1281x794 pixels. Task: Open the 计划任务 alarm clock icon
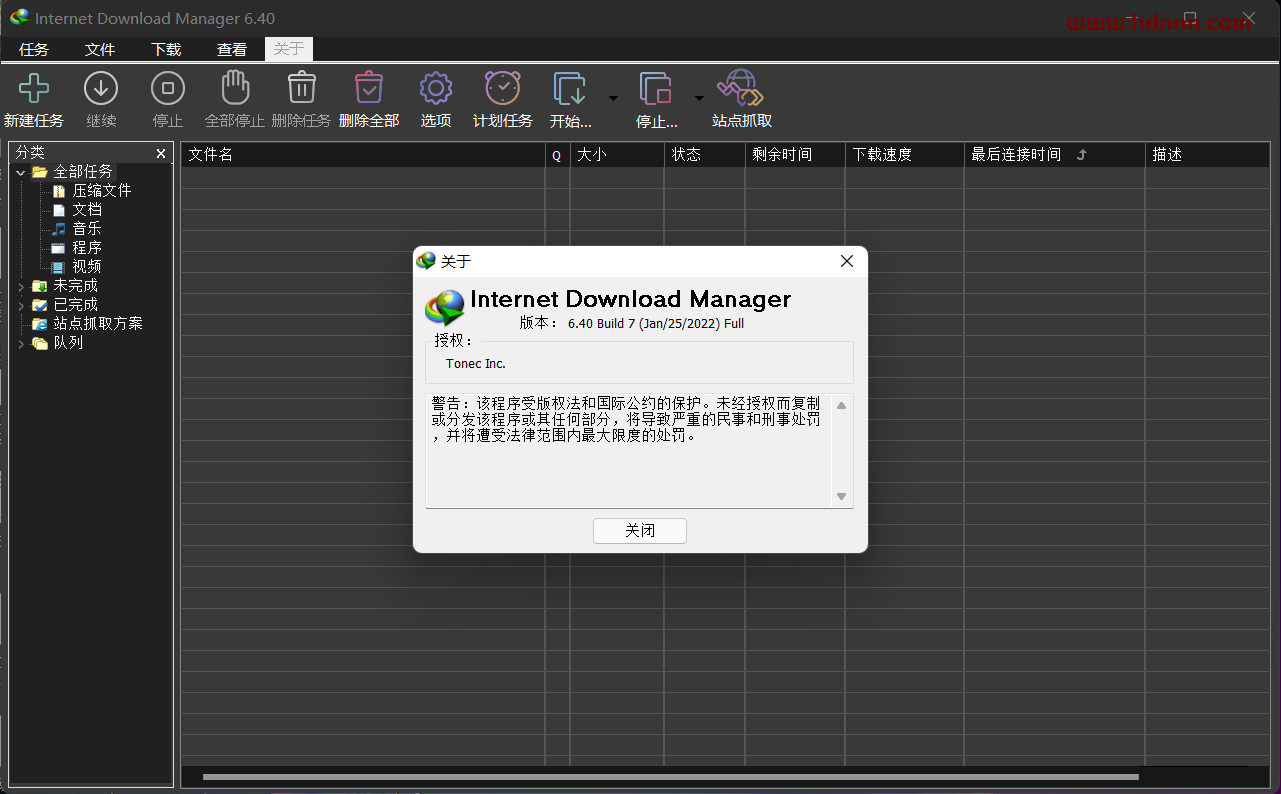pyautogui.click(x=503, y=88)
